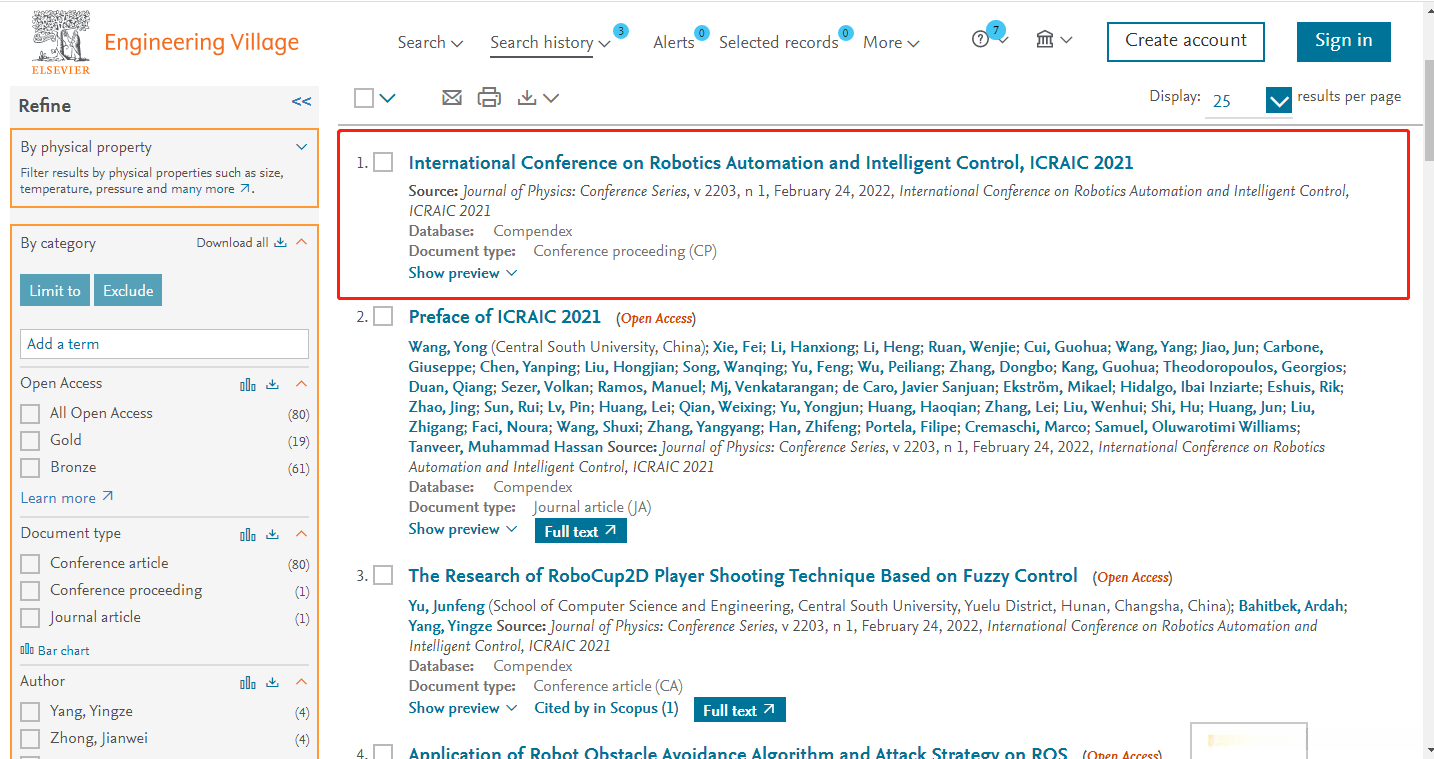
Task: Check the Gold open access filter
Action: [x=30, y=440]
